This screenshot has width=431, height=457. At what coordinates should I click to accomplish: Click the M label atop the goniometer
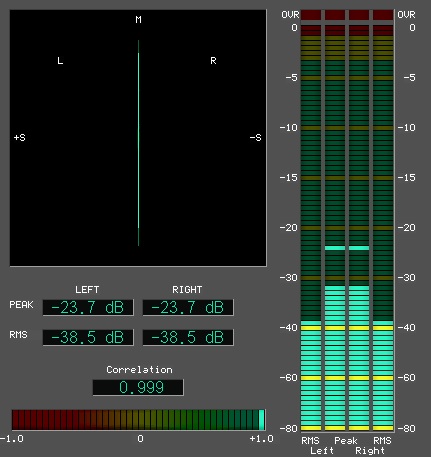pyautogui.click(x=139, y=20)
